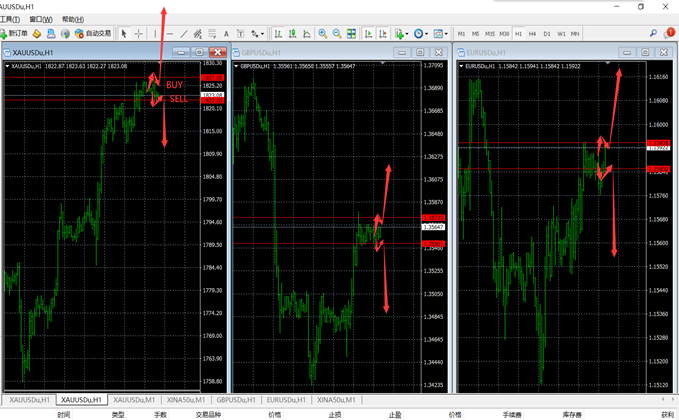The image size is (679, 420).
Task: Open the Window (窗口) menu
Action: (41, 19)
